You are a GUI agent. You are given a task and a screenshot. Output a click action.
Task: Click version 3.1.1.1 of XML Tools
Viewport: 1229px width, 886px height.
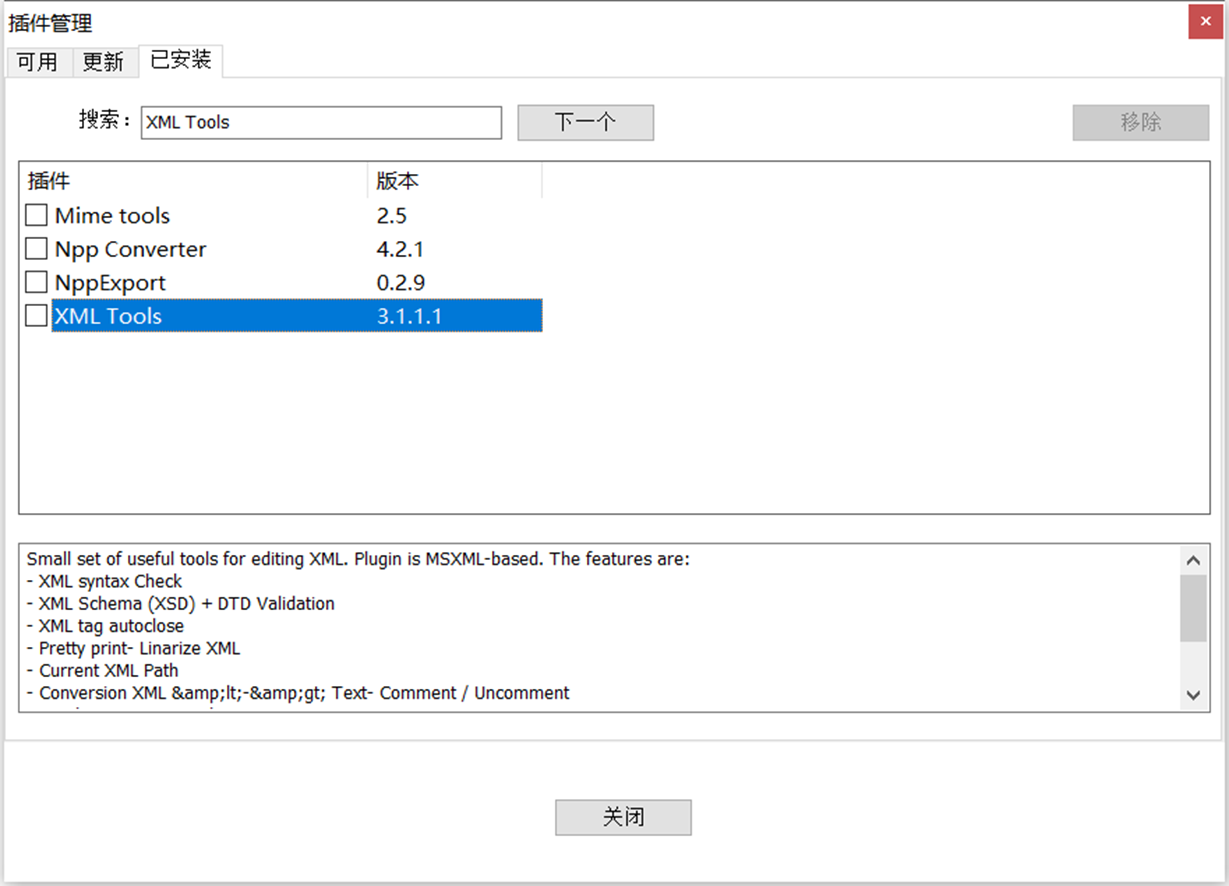click(409, 316)
